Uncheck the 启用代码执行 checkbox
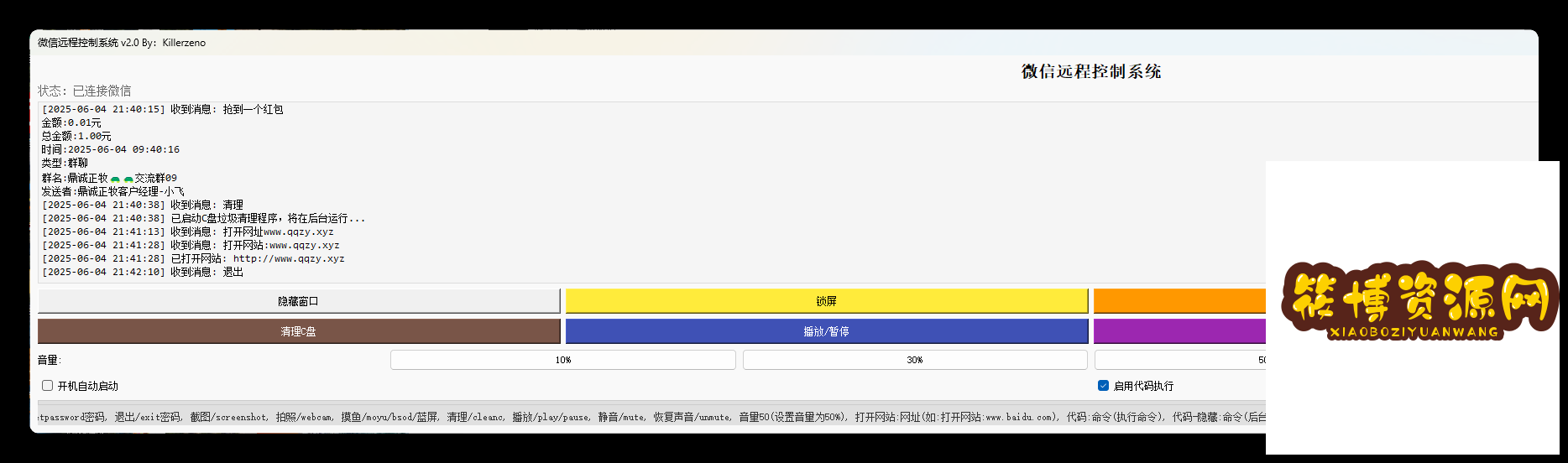Screen dimensions: 1568x463 [x=1103, y=386]
